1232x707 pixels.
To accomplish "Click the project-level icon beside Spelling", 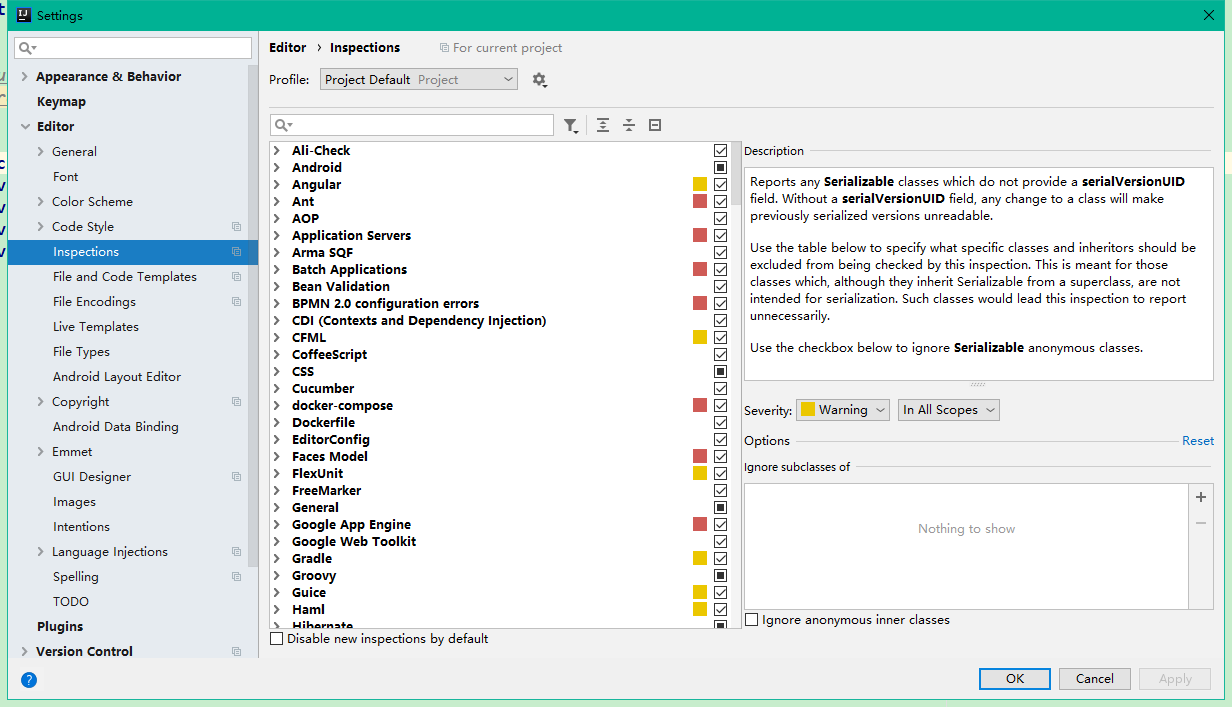I will point(237,577).
